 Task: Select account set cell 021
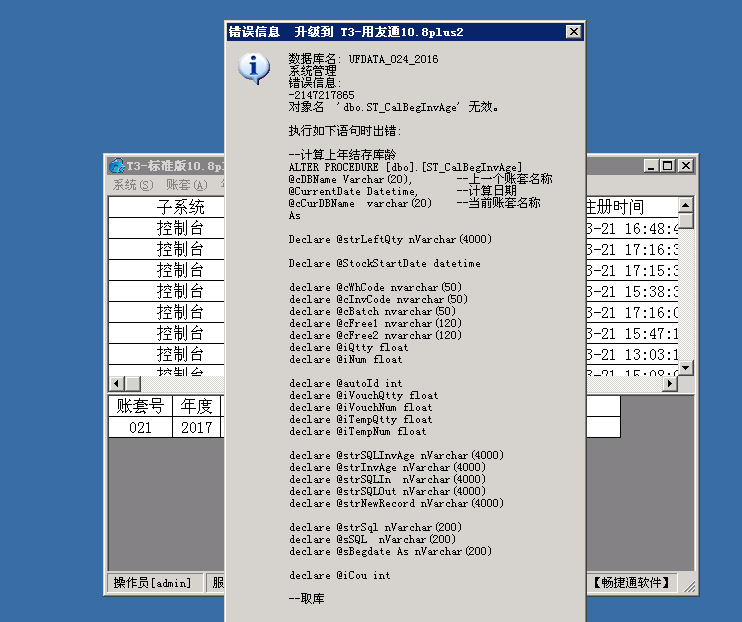[x=140, y=427]
